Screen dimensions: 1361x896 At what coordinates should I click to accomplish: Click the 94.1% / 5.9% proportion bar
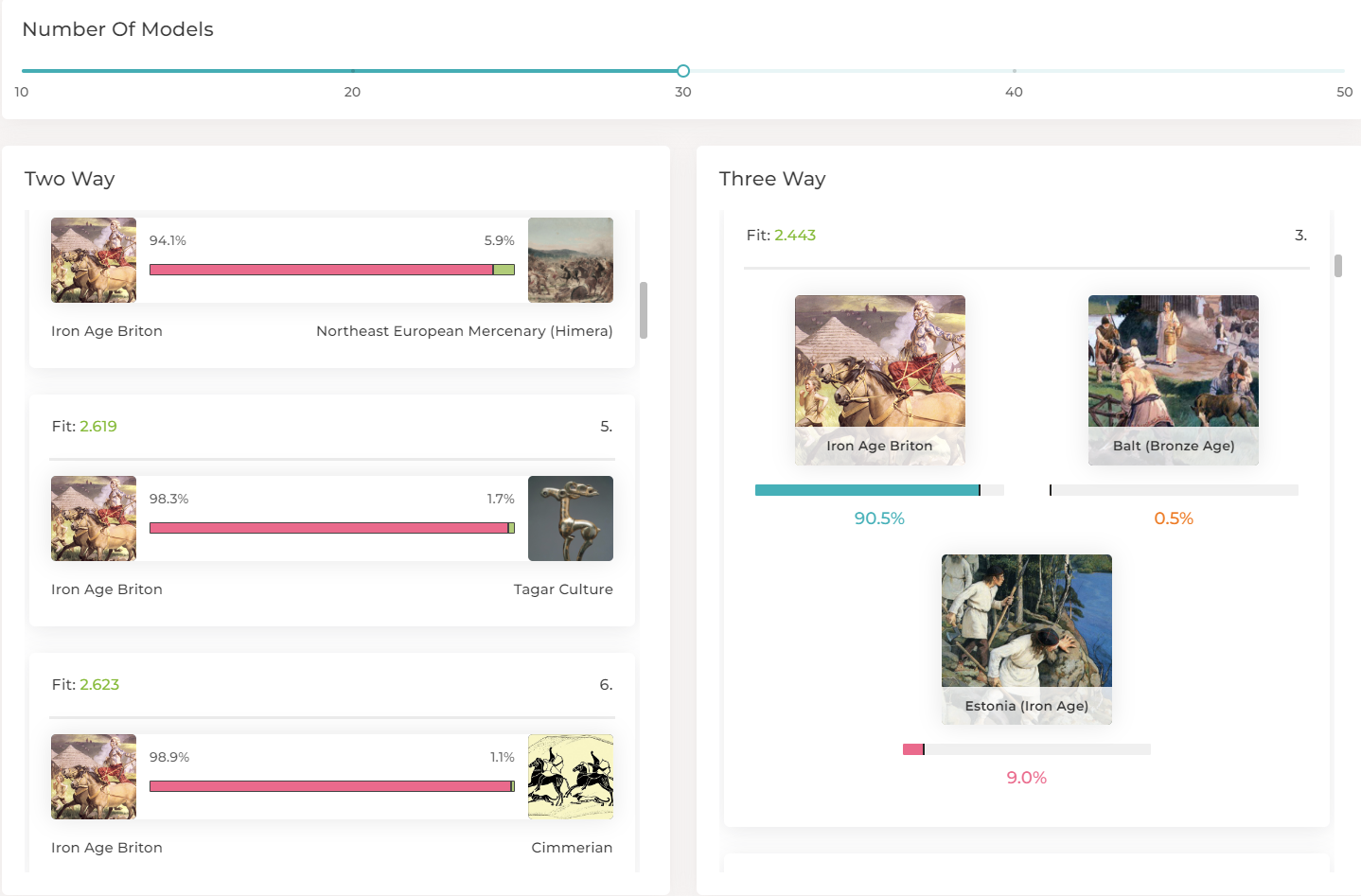pyautogui.click(x=332, y=270)
